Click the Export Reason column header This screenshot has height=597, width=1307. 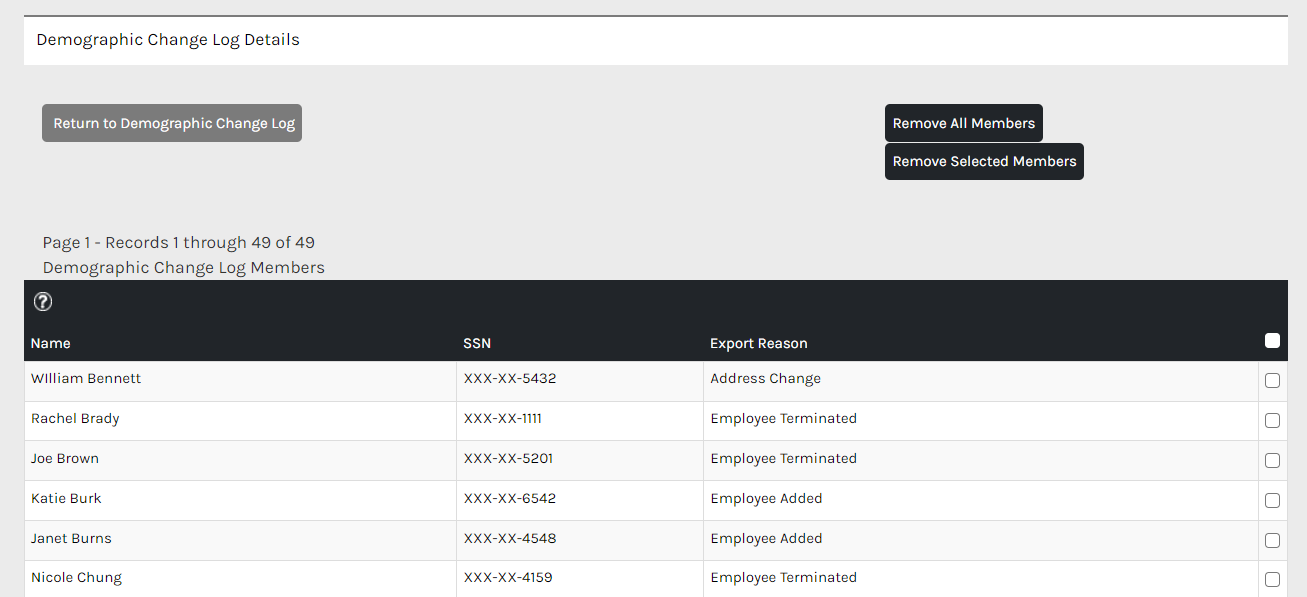point(758,343)
